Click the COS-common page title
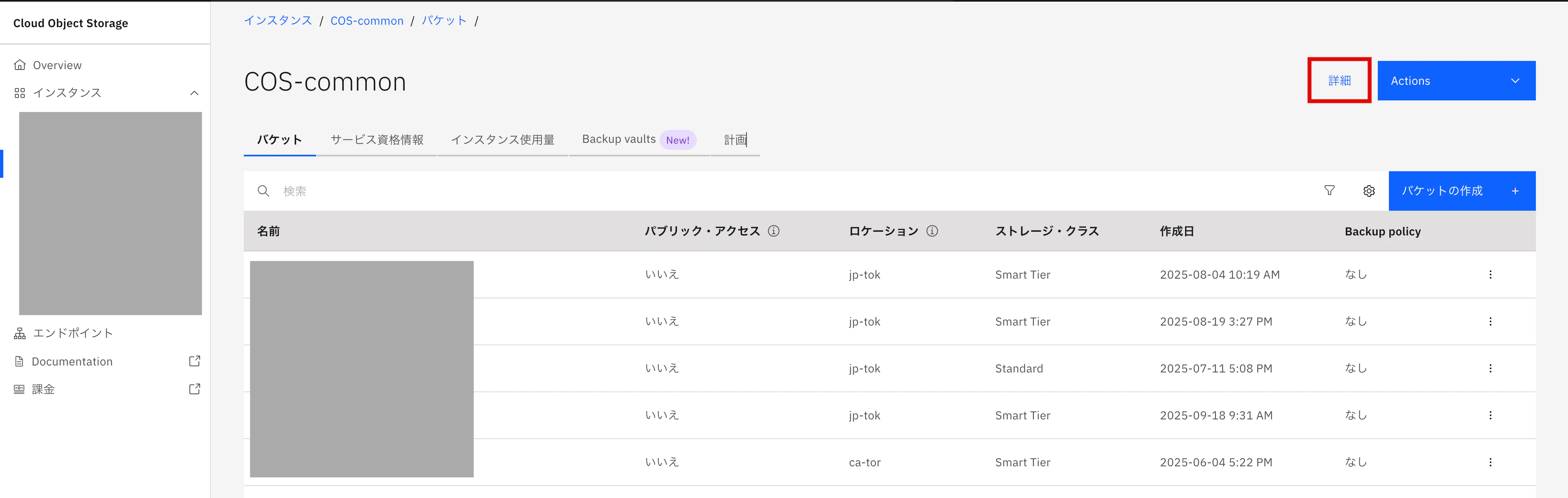This screenshot has width=1568, height=498. [x=325, y=81]
